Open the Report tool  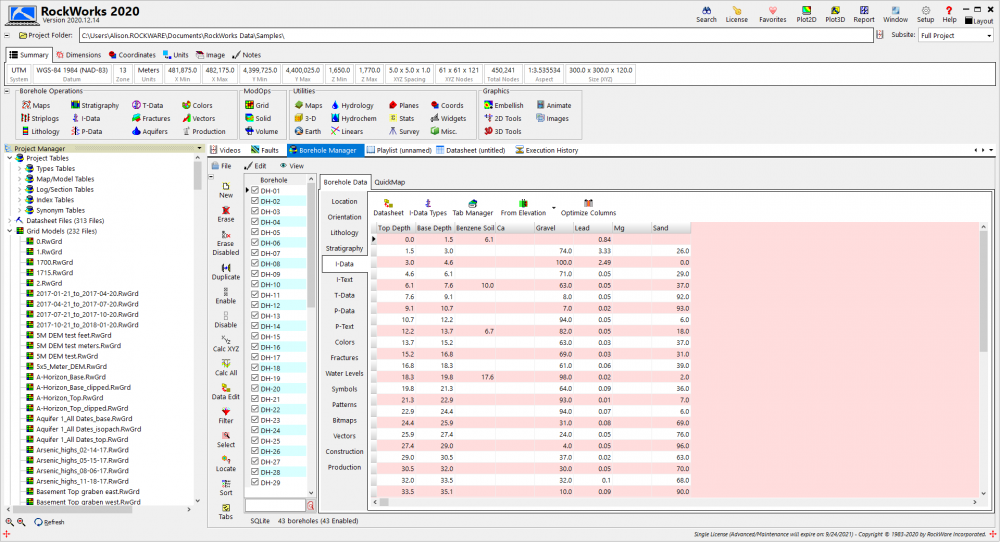coord(864,14)
